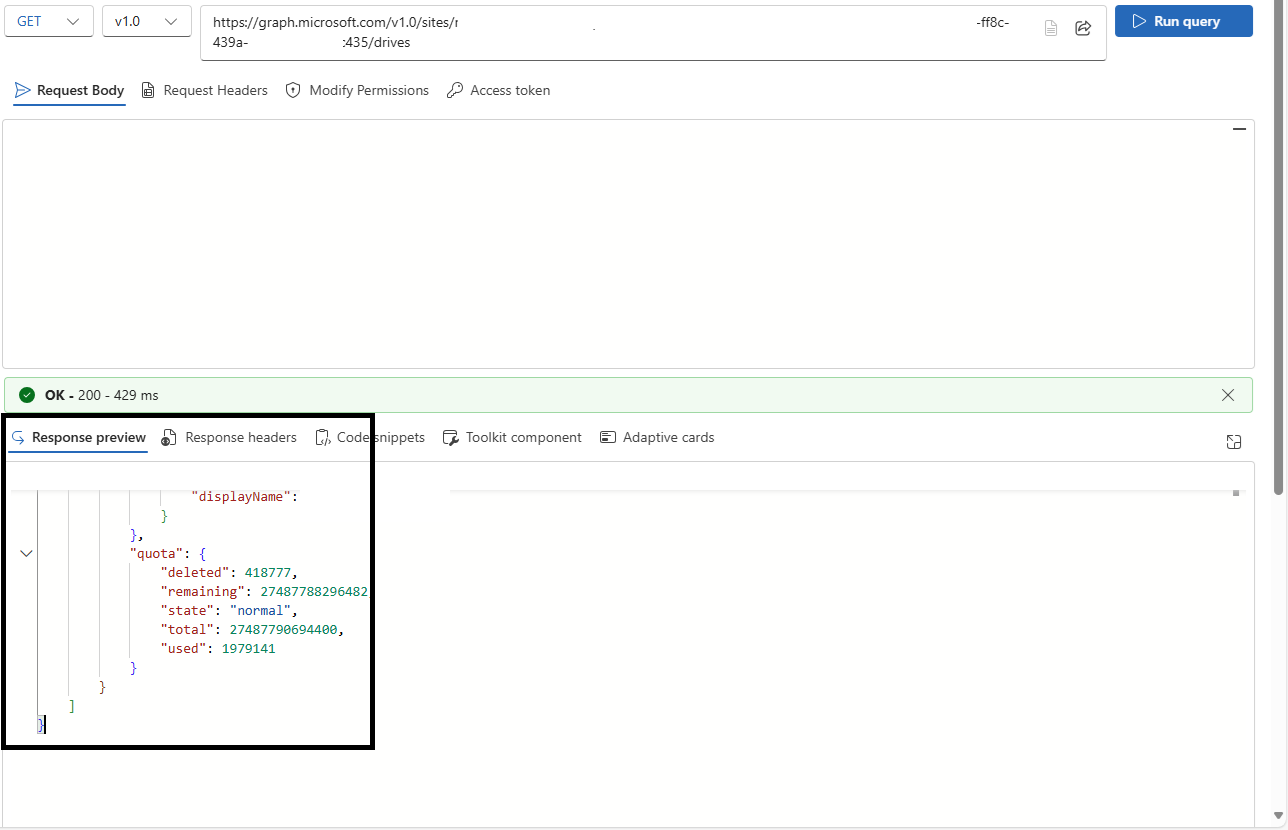Collapse the request body editor
This screenshot has width=1288, height=830.
[x=1239, y=129]
